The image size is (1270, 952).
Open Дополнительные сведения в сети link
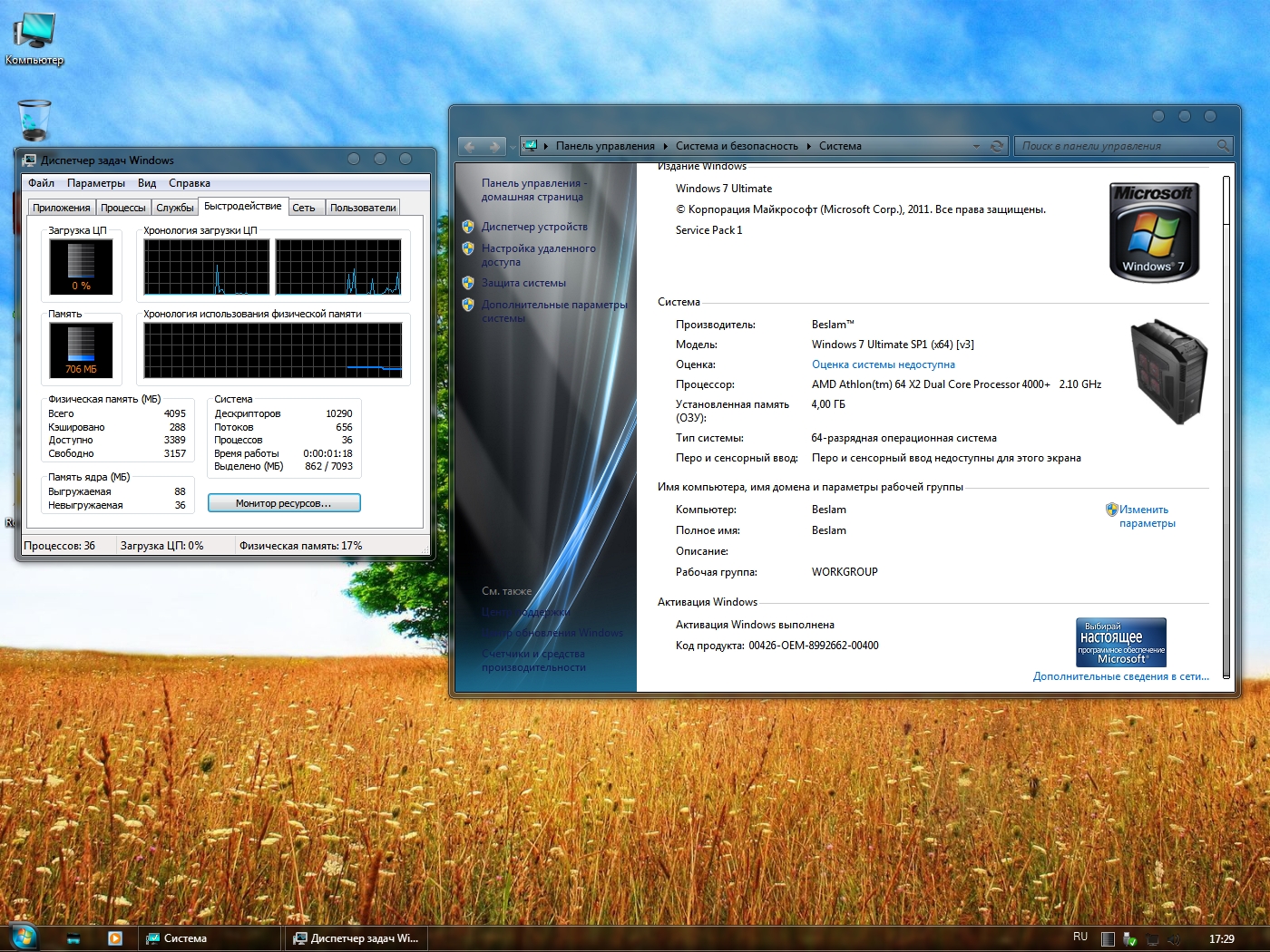(x=1121, y=676)
